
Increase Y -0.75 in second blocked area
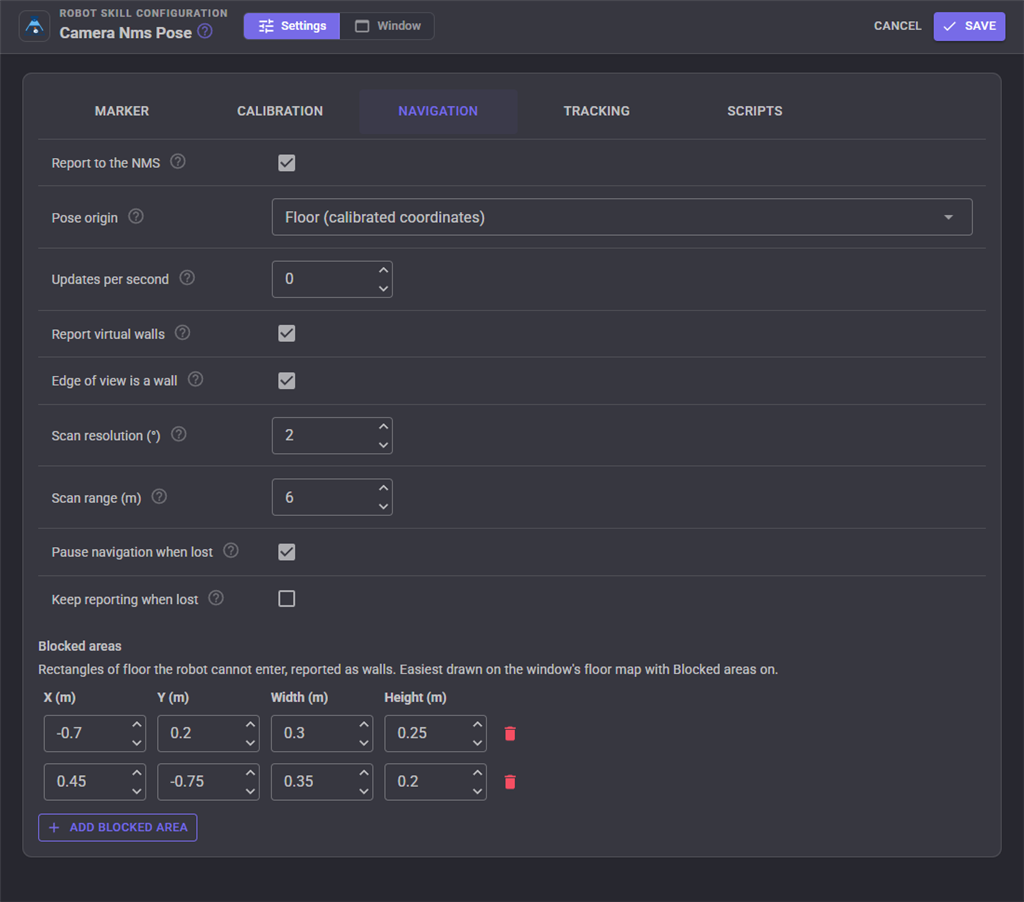pyautogui.click(x=250, y=772)
